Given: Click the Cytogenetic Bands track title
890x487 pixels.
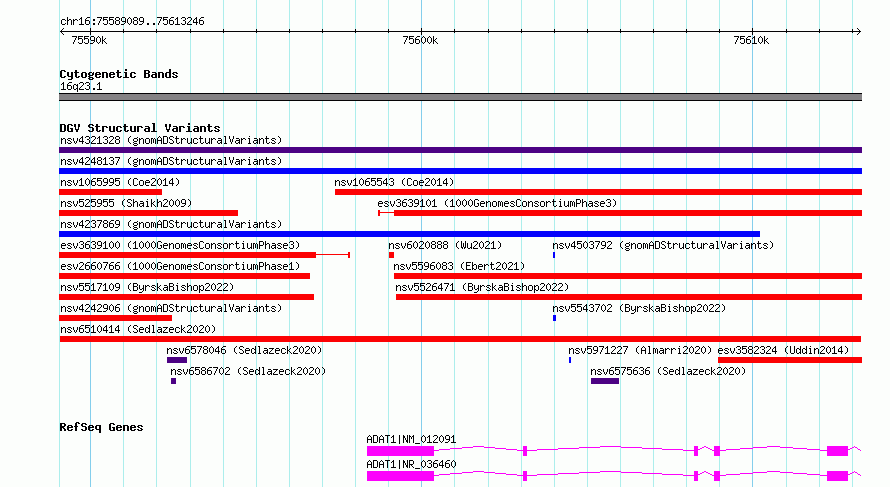Looking at the screenshot, I should 119,74.
